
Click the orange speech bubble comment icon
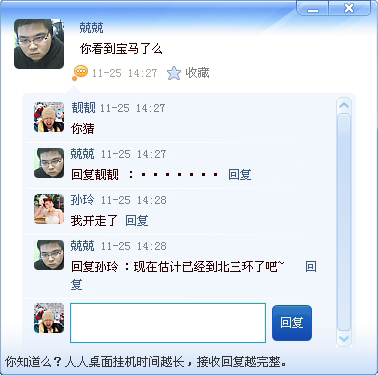click(x=80, y=73)
